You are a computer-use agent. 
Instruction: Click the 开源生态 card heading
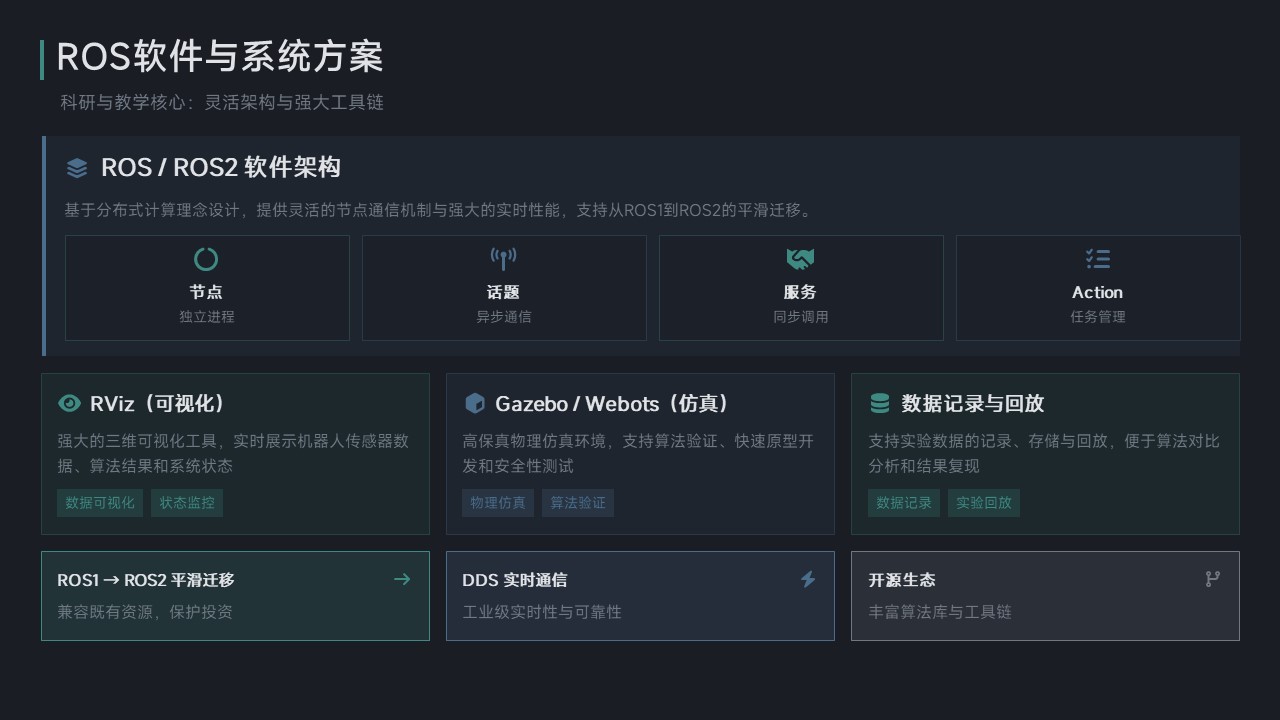click(x=902, y=580)
